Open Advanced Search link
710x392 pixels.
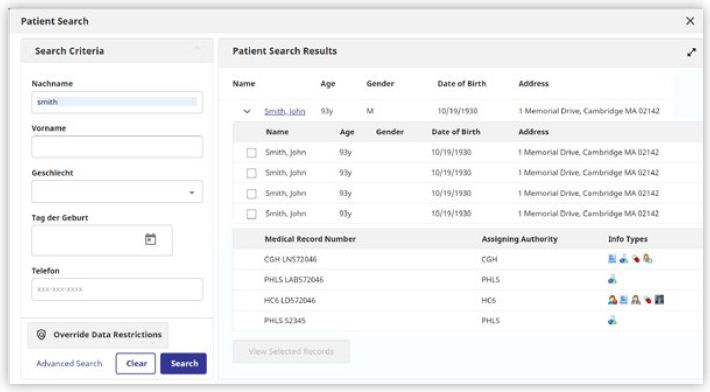(x=69, y=363)
